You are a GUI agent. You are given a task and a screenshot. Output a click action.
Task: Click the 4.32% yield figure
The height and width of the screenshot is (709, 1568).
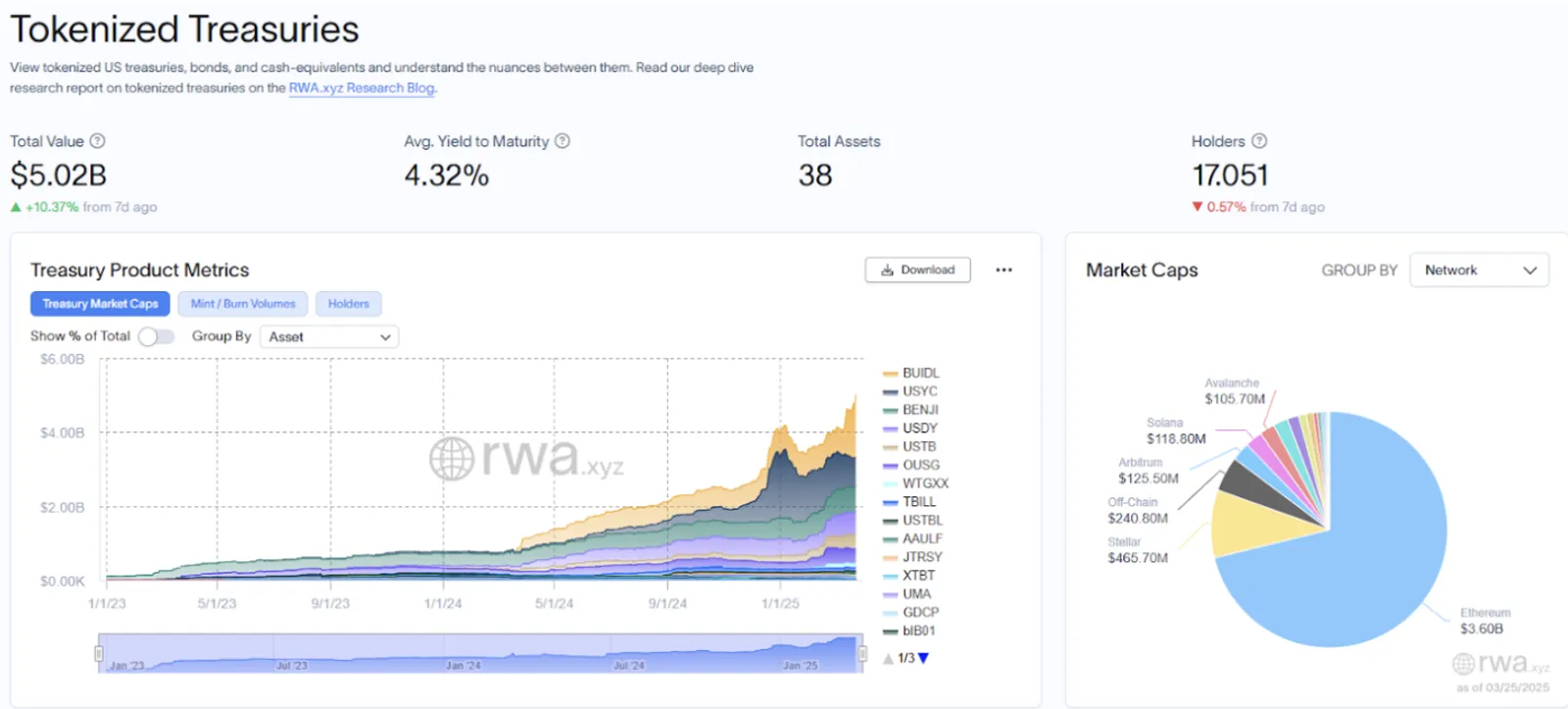[x=446, y=176]
